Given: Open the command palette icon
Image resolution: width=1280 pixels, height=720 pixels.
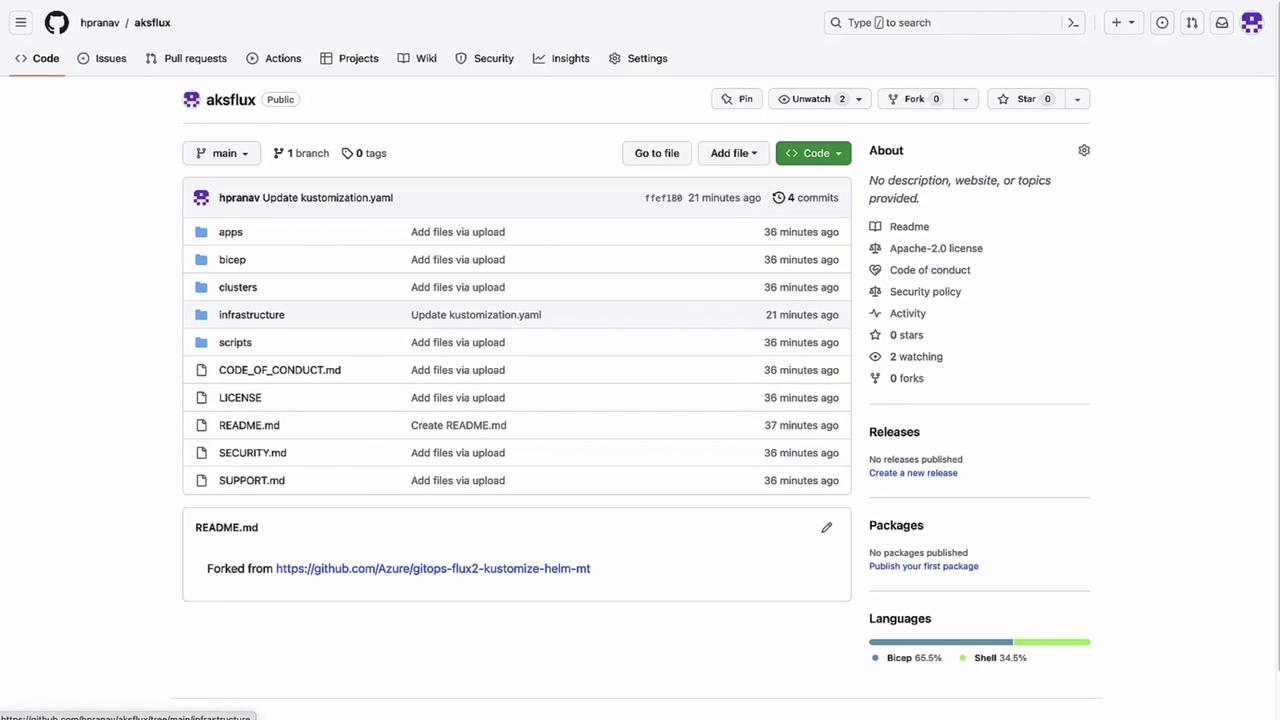Looking at the screenshot, I should coord(1073,22).
